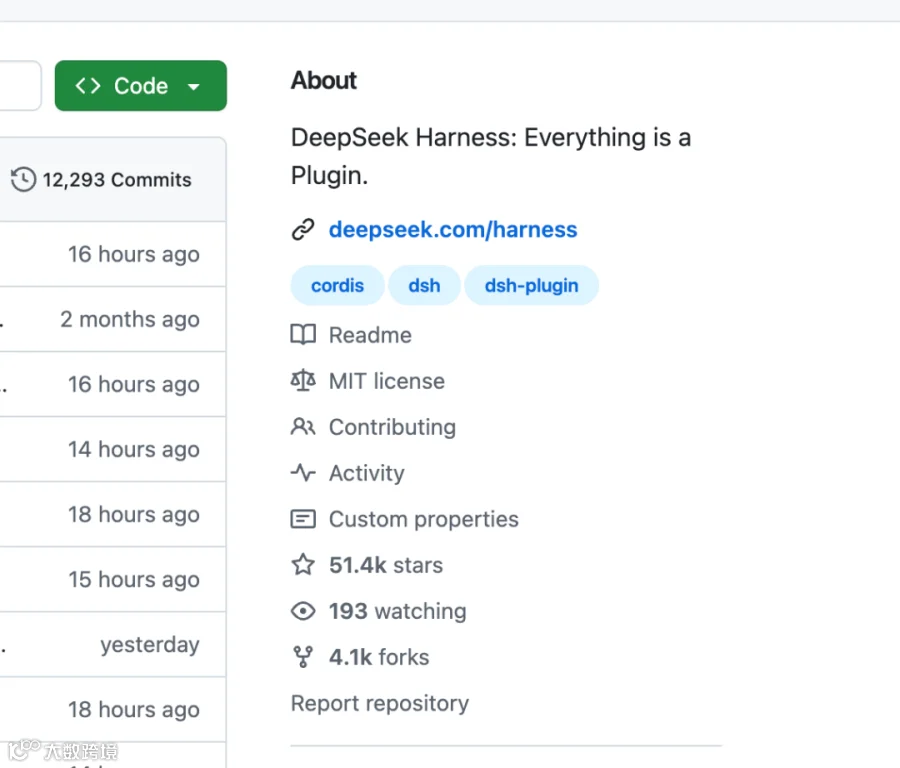Select the dsh-plugin topic tag
The height and width of the screenshot is (768, 900).
(532, 285)
